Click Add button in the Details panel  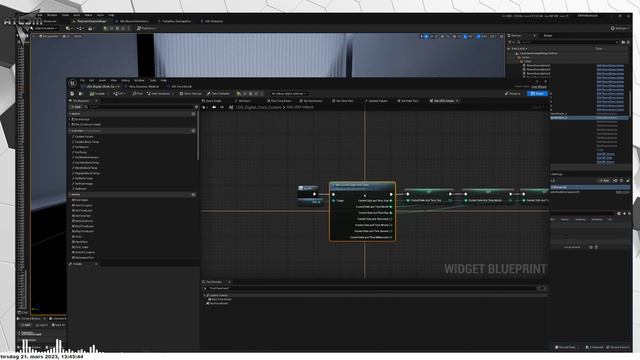604,180
